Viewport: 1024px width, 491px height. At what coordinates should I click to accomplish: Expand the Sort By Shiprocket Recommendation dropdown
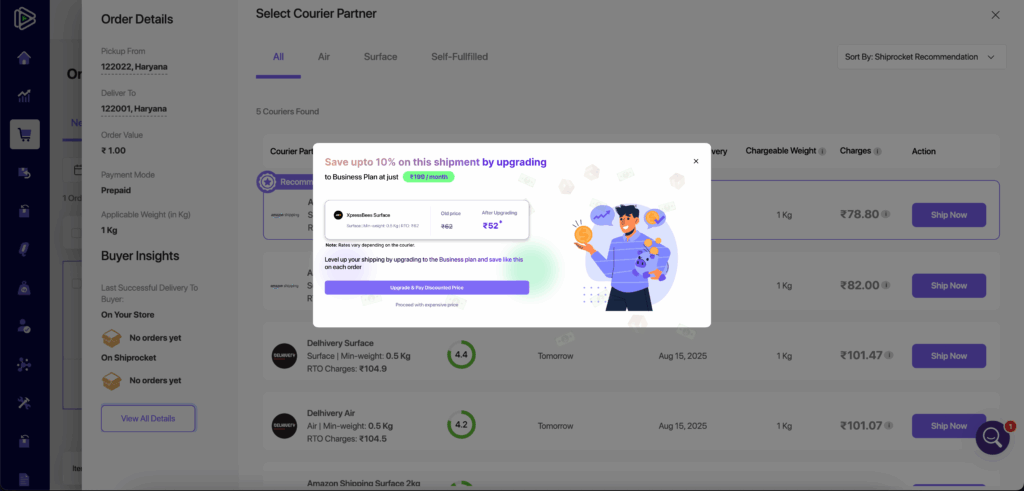click(x=921, y=57)
